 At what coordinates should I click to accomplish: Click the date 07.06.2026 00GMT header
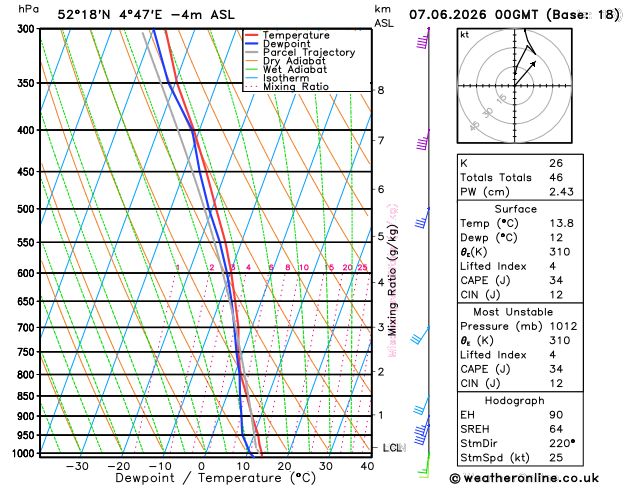(473, 15)
